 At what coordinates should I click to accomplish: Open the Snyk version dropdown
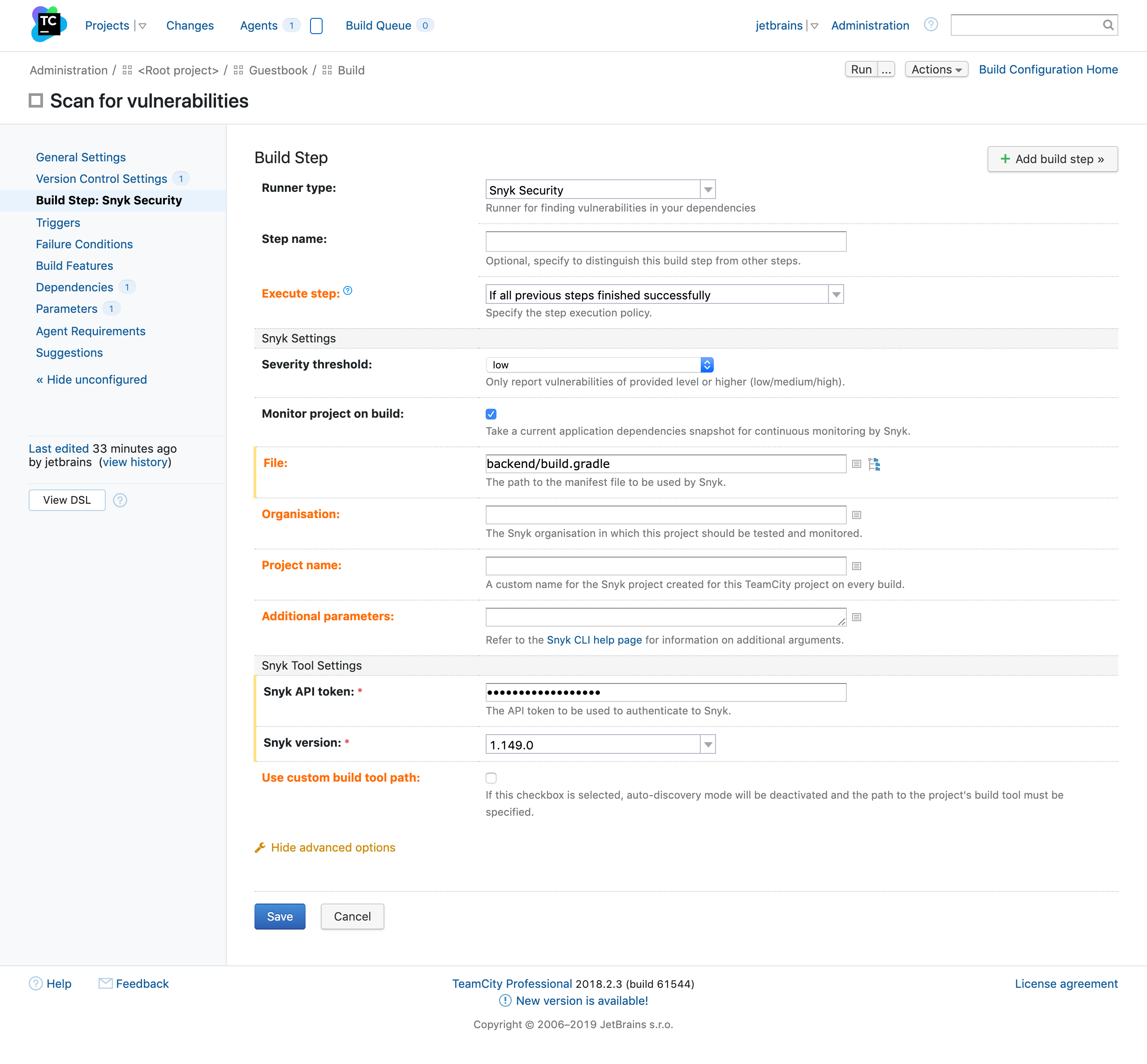600,744
